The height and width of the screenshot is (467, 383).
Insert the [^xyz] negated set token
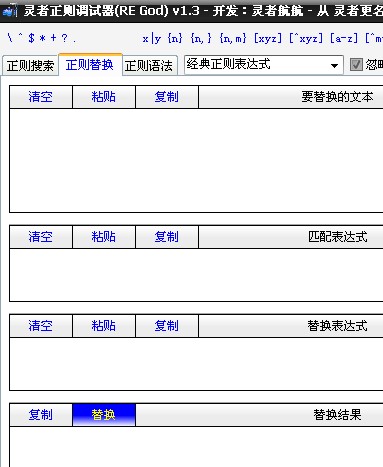(306, 39)
